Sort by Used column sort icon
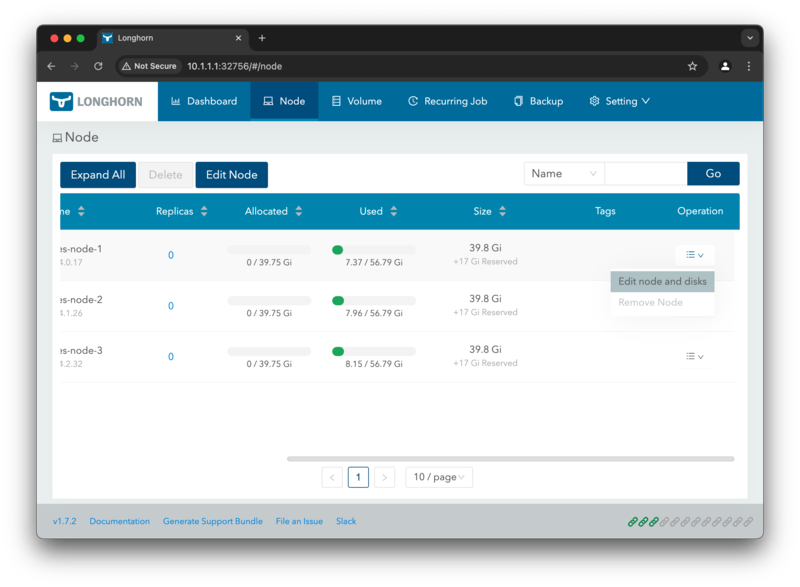The width and height of the screenshot is (800, 587). (394, 211)
